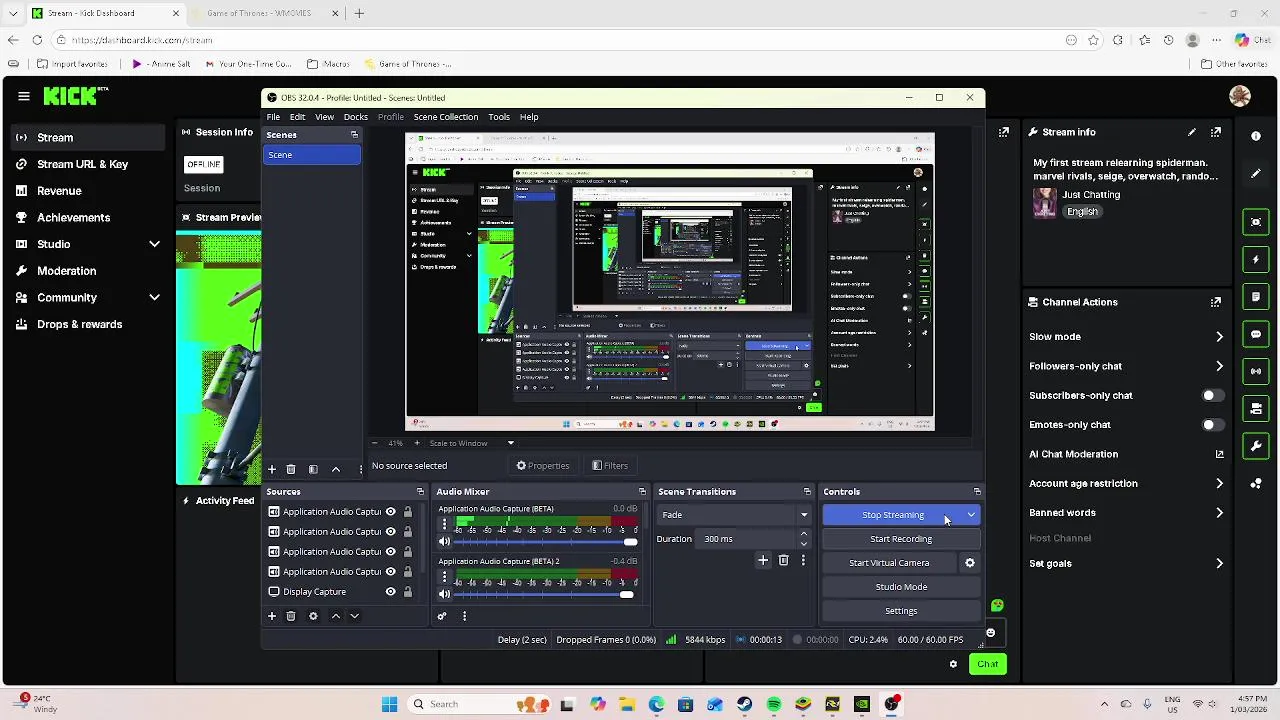This screenshot has height=720, width=1280.
Task: Mute Application Audio Capture (BETA) 2 speaker
Action: 445,594
